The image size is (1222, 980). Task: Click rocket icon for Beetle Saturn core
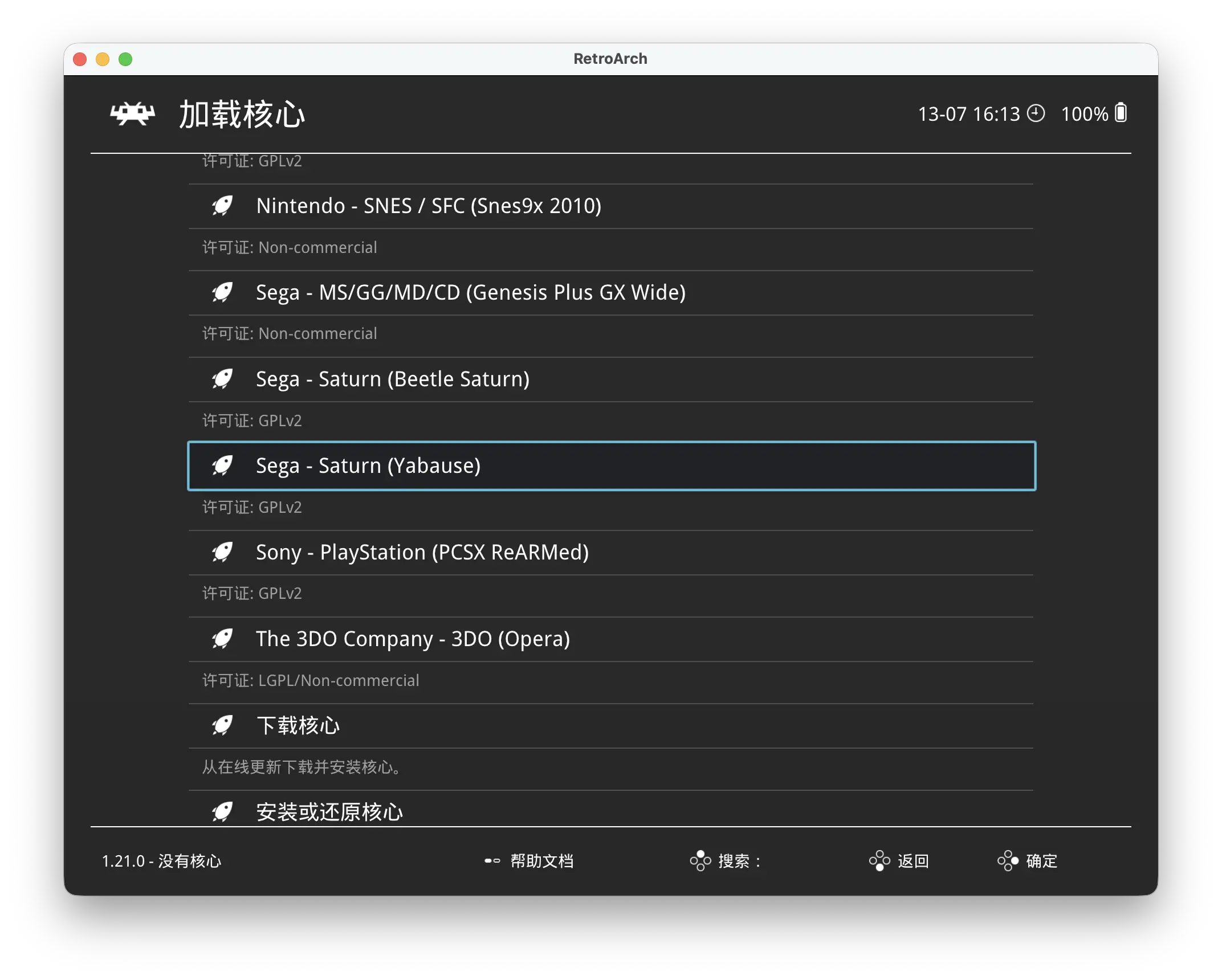coord(222,379)
